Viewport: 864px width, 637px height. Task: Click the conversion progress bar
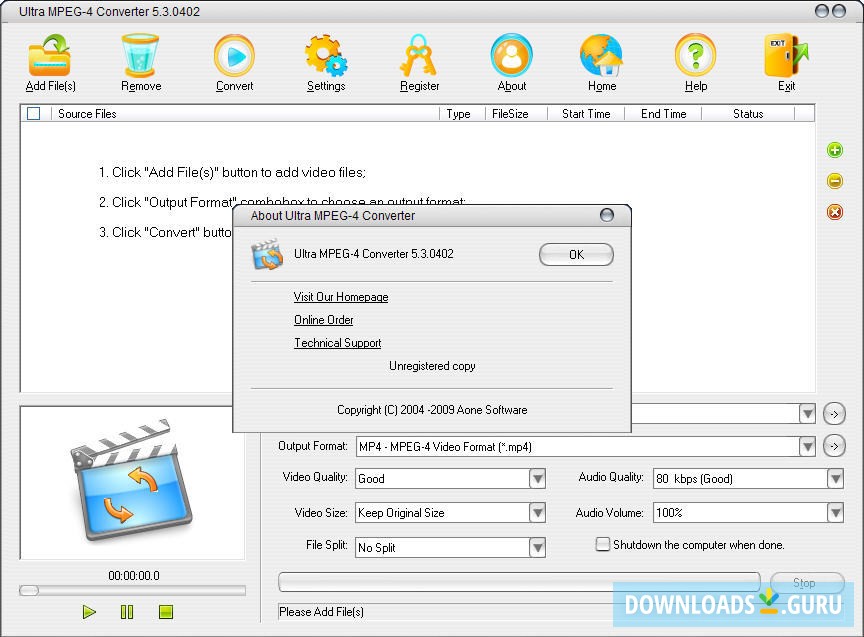(x=519, y=582)
